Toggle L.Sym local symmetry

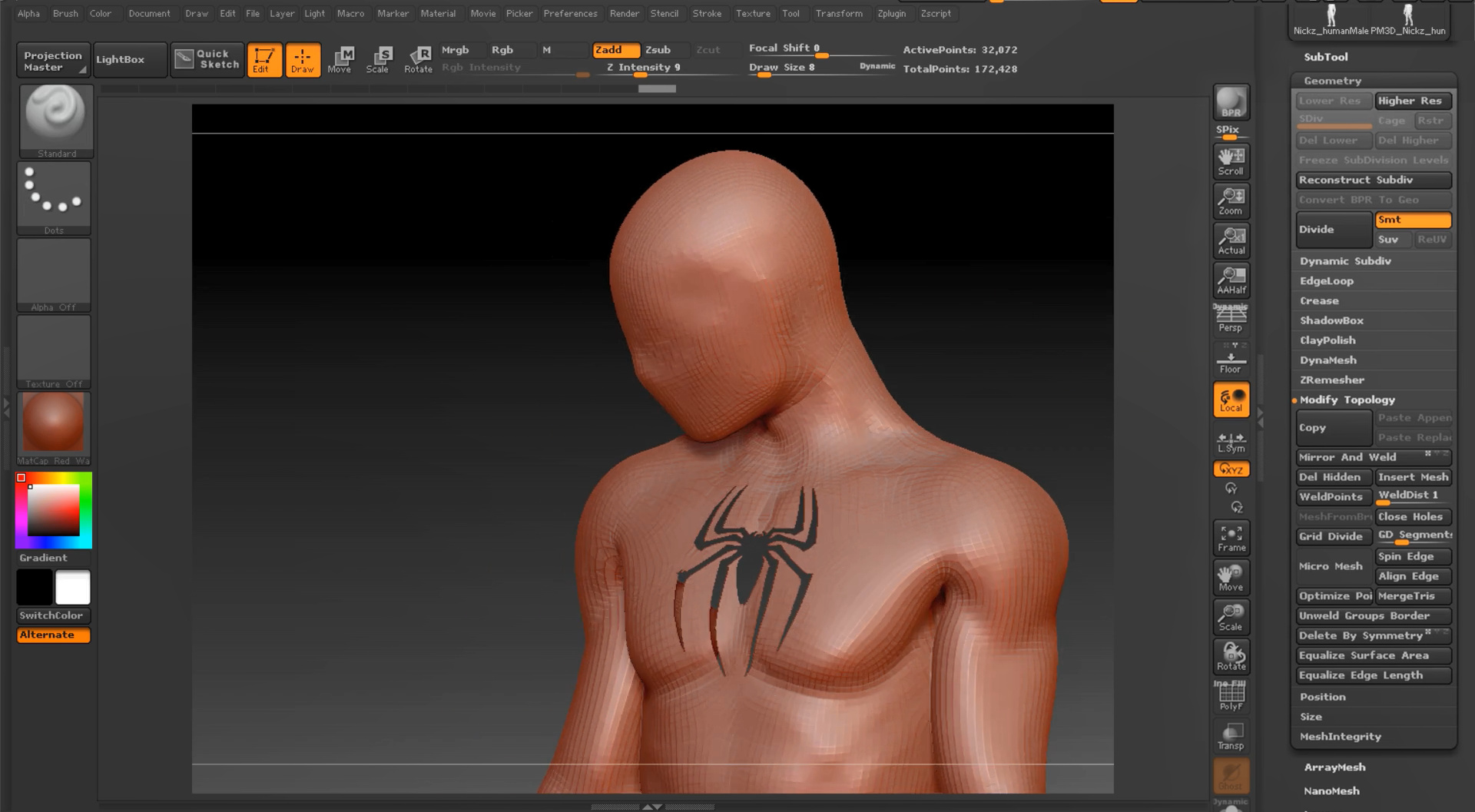pyautogui.click(x=1231, y=442)
